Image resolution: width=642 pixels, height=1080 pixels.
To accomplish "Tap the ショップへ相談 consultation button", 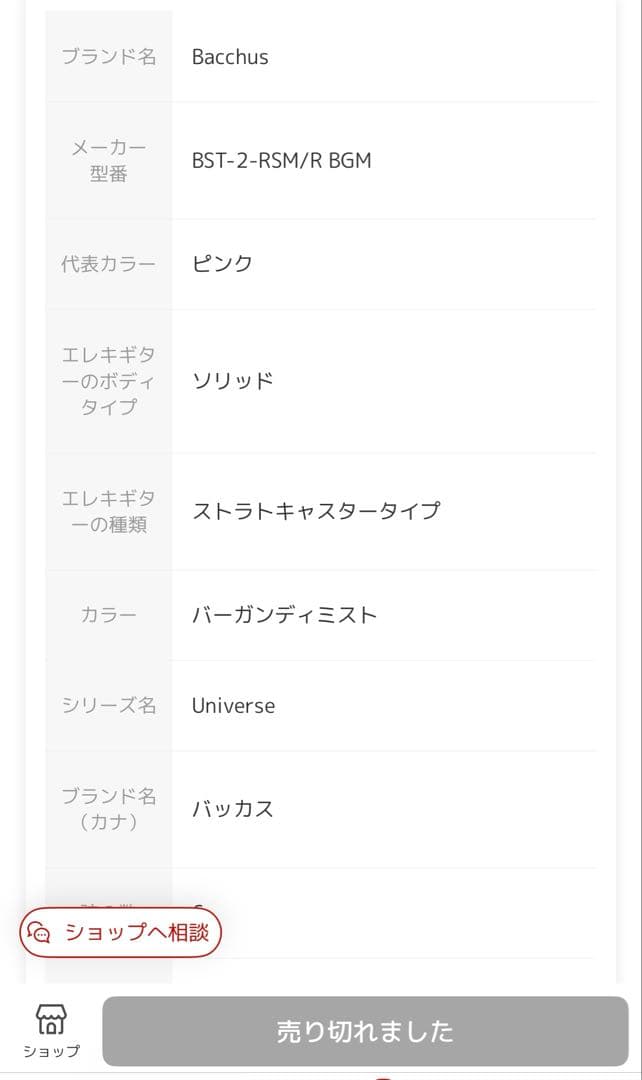I will (x=120, y=933).
